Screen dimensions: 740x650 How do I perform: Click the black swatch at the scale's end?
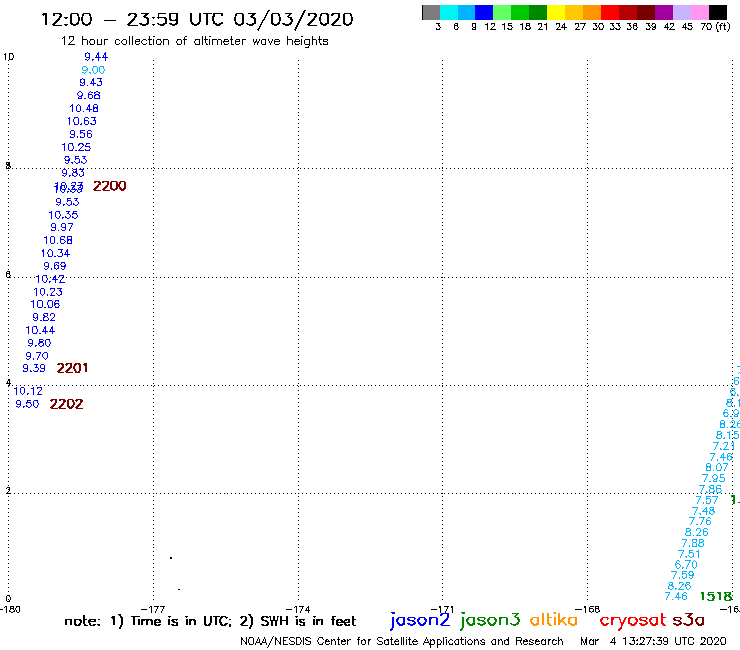pos(718,12)
